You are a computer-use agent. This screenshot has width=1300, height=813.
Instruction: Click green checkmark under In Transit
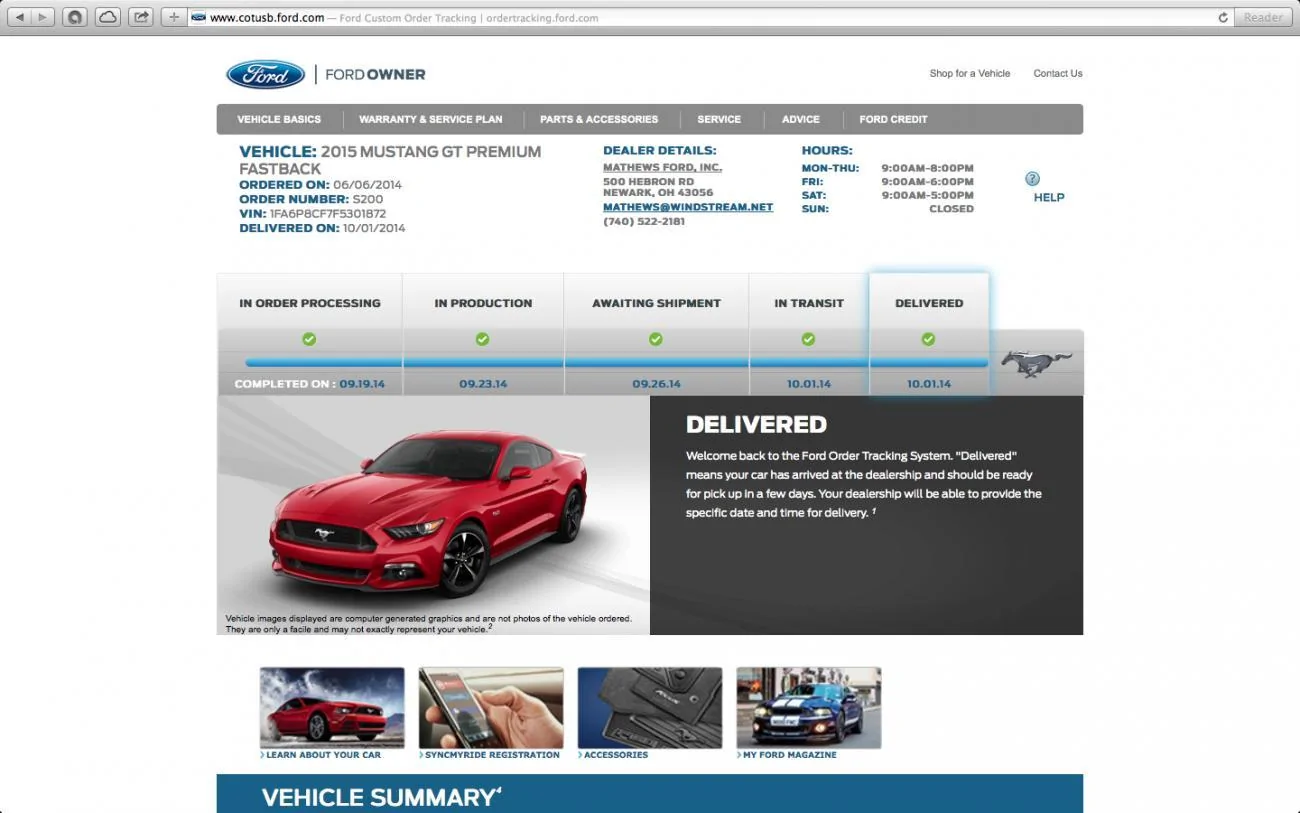[x=808, y=339]
